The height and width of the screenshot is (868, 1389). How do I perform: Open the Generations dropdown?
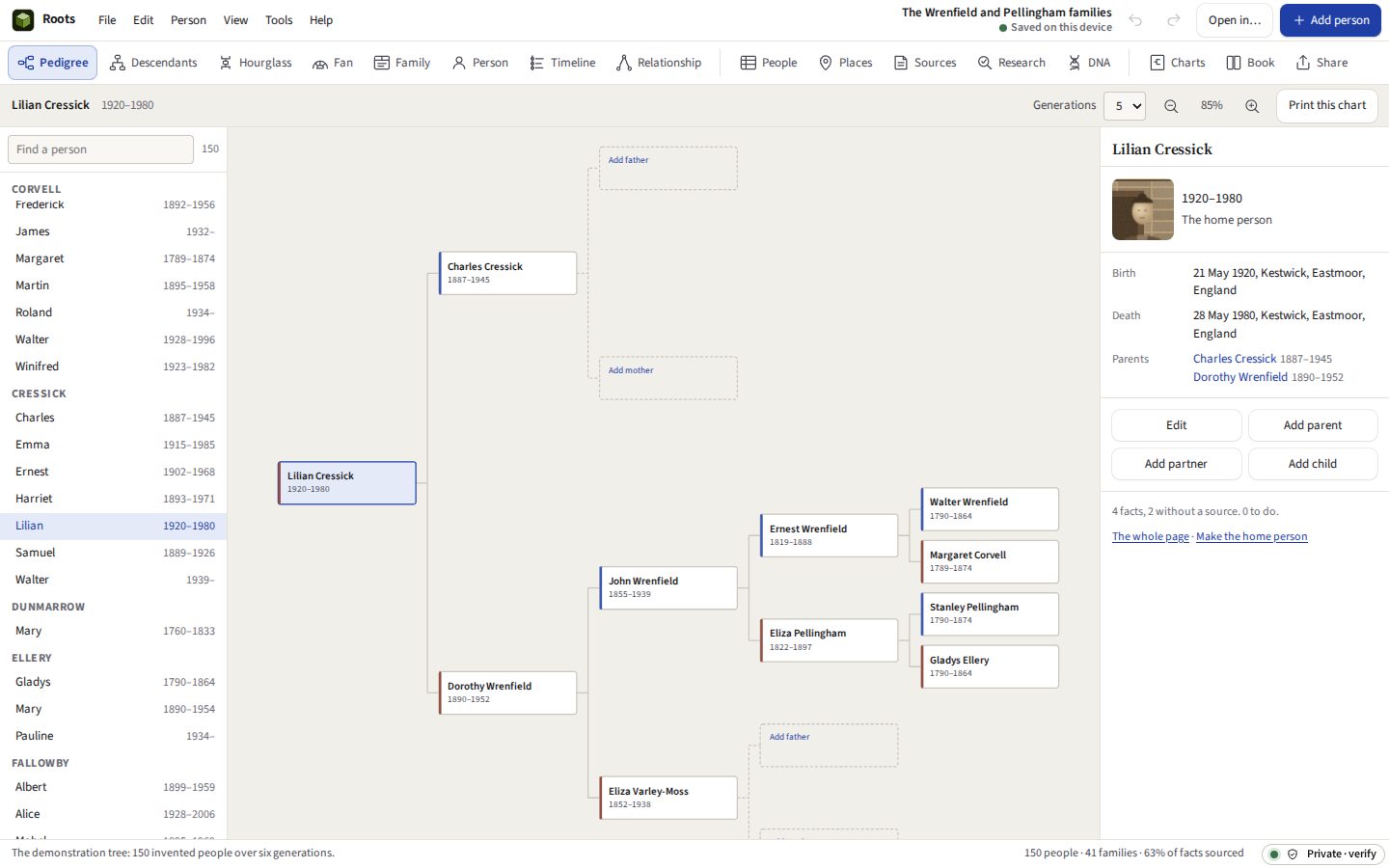pos(1125,106)
